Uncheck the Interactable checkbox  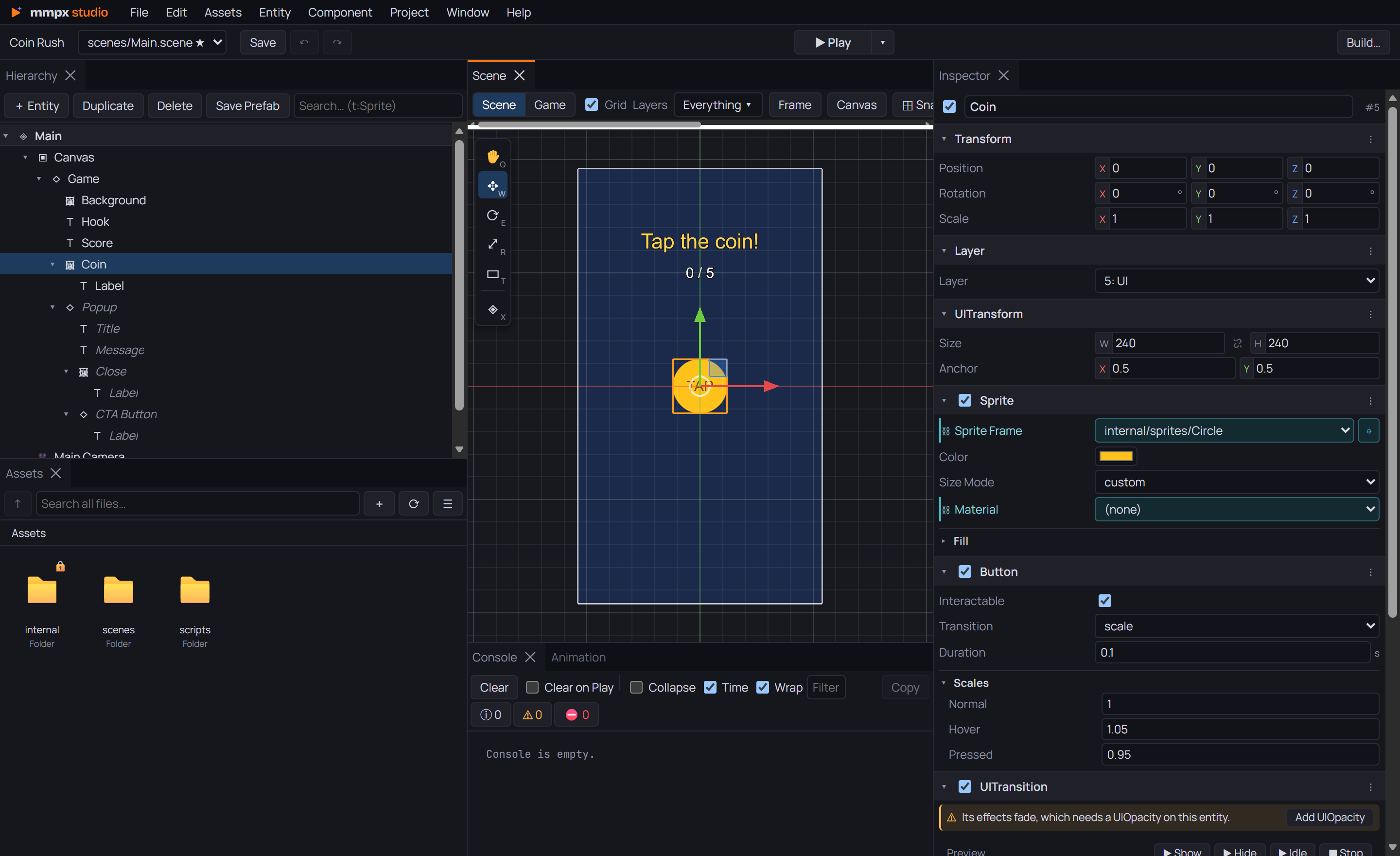(1104, 601)
